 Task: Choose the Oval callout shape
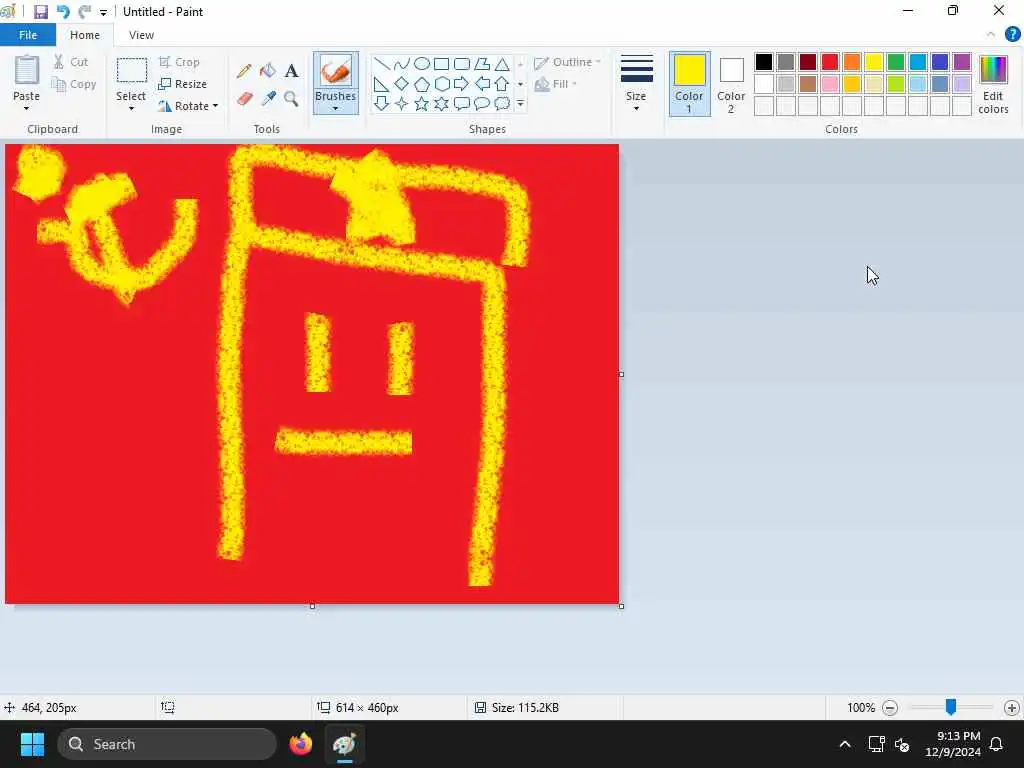[x=482, y=103]
